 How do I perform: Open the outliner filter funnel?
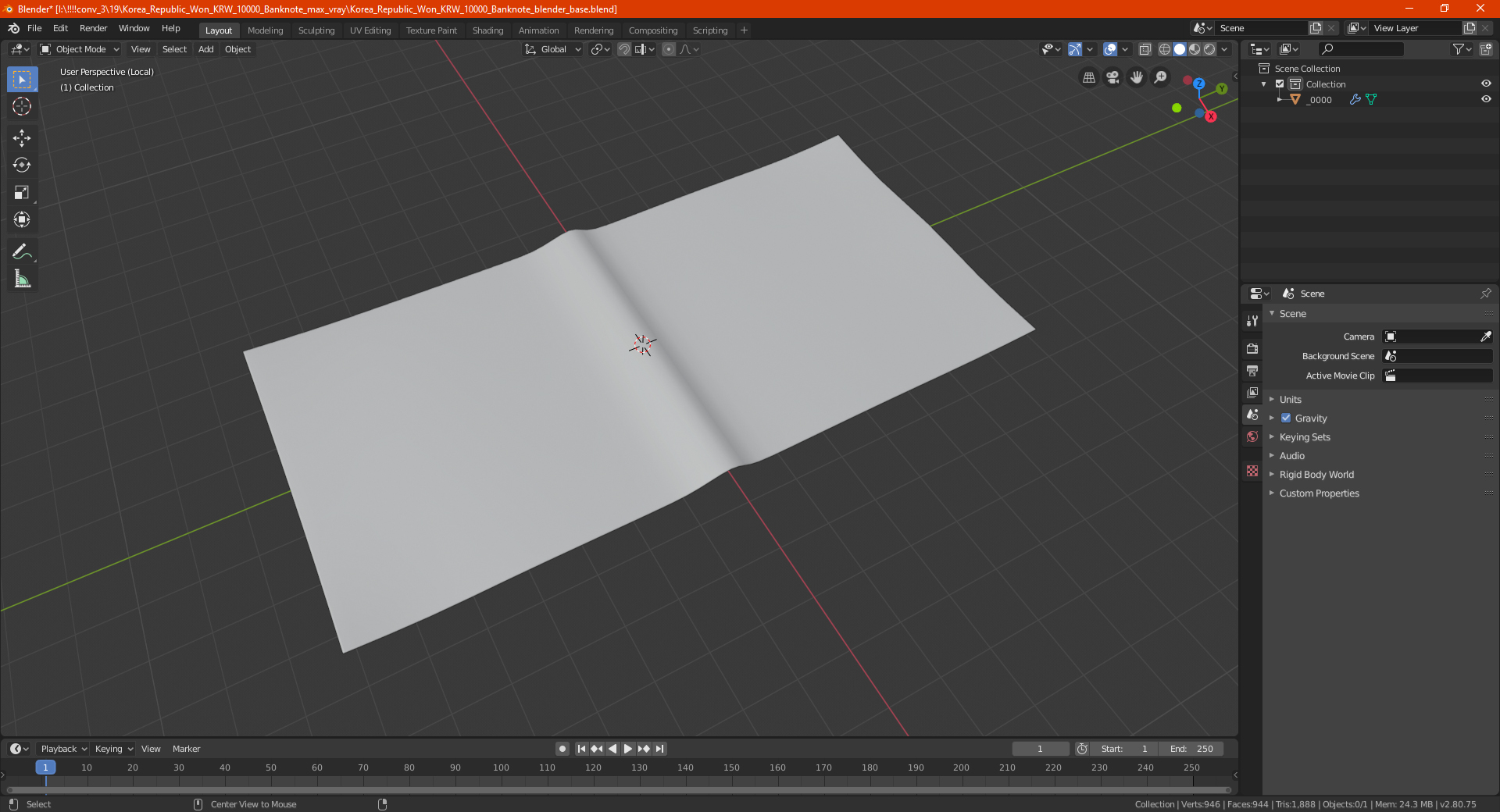1462,49
